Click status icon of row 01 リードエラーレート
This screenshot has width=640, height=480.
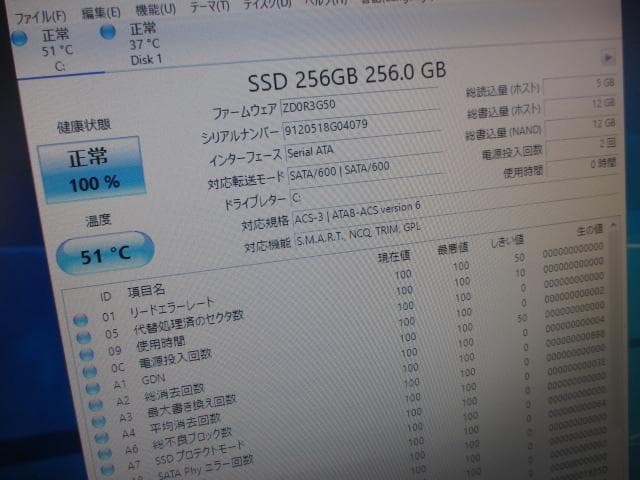coord(80,320)
